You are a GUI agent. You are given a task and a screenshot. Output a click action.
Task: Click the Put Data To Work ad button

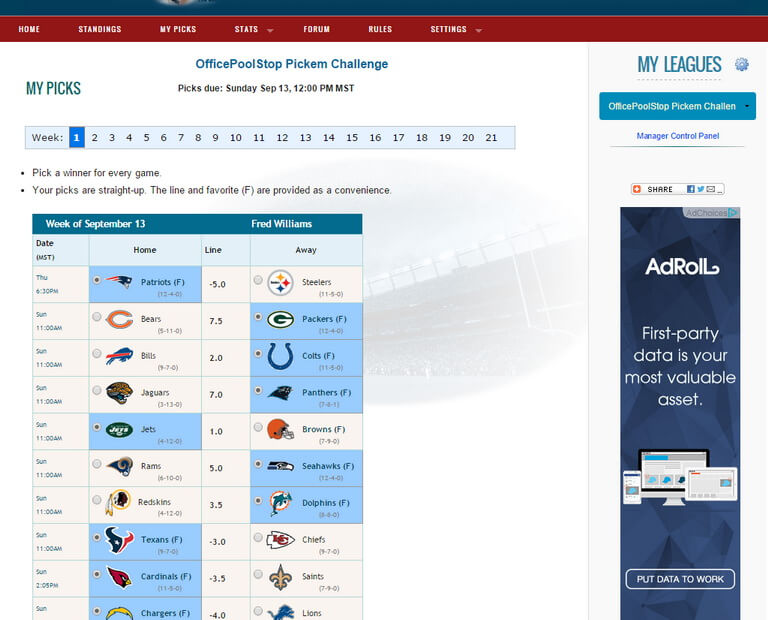tap(680, 579)
